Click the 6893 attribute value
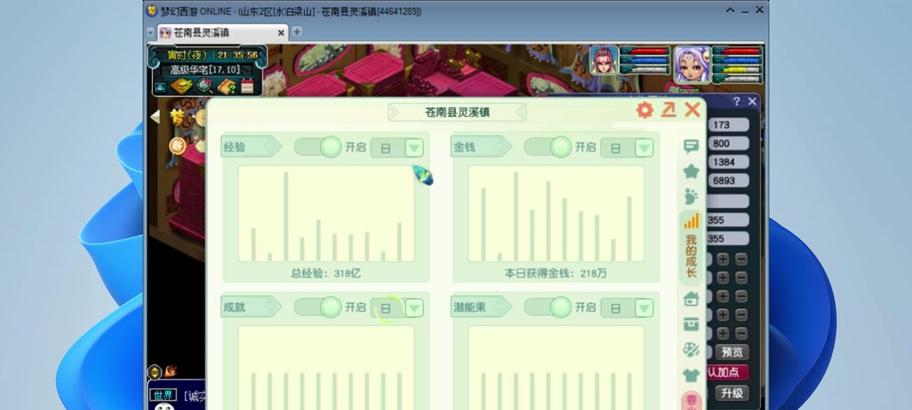Image resolution: width=912 pixels, height=410 pixels. pos(727,180)
